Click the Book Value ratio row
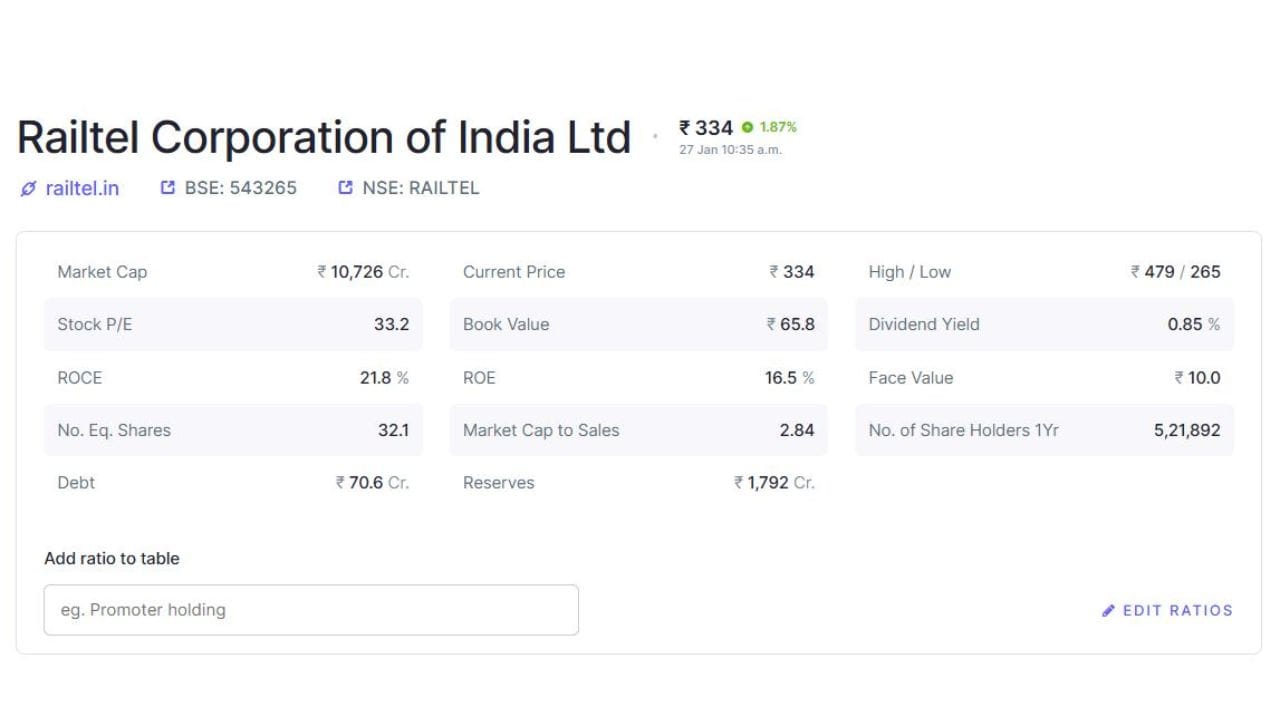Viewport: 1280px width, 720px height. click(638, 324)
